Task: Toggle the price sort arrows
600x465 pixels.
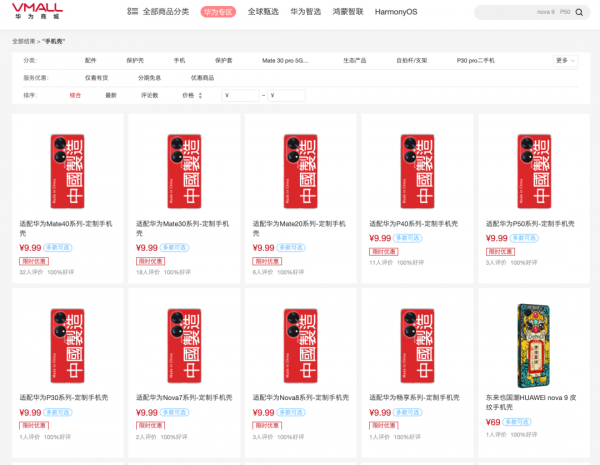Action: (x=200, y=95)
